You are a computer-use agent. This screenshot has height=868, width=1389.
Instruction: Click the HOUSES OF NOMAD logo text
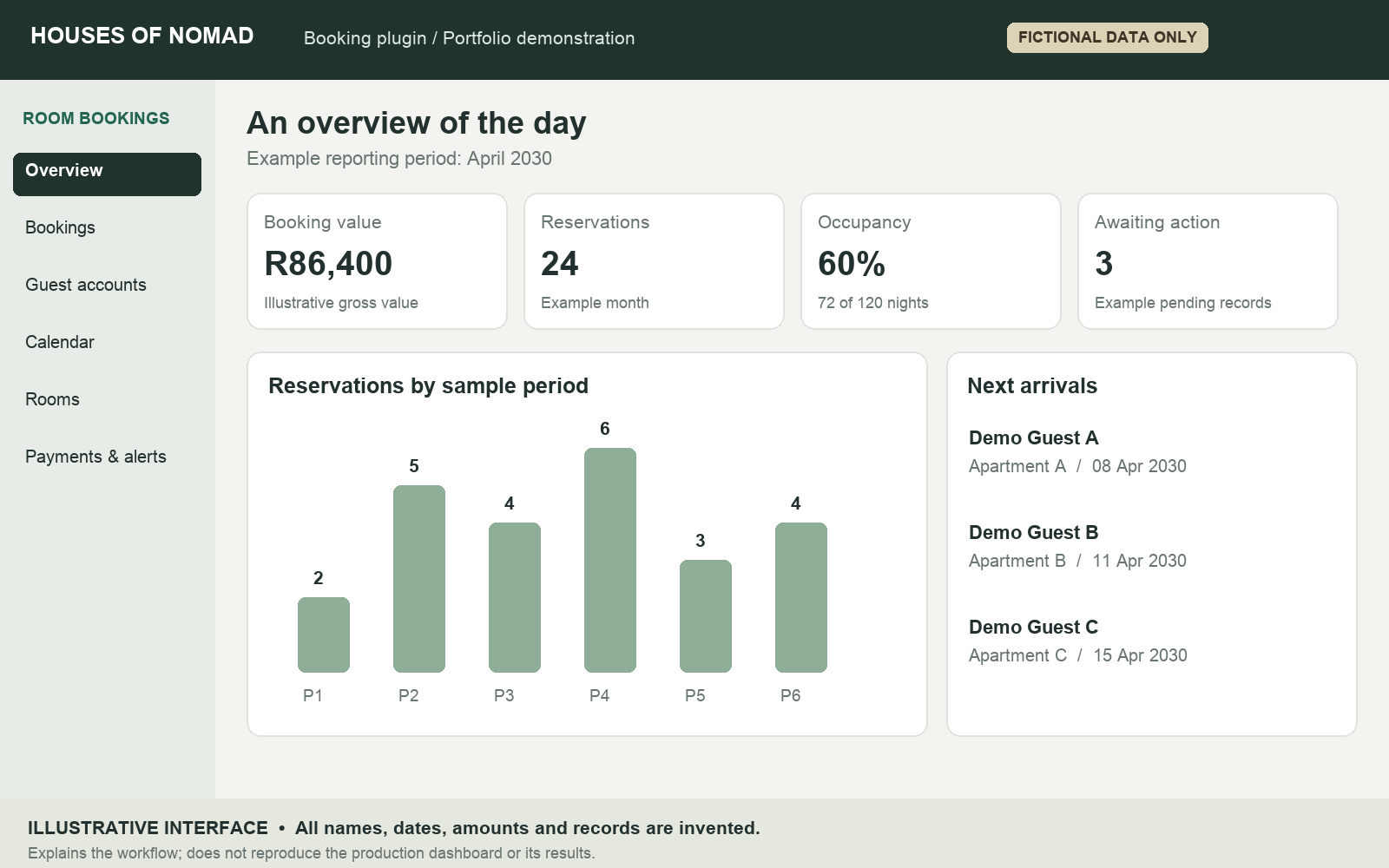142,36
